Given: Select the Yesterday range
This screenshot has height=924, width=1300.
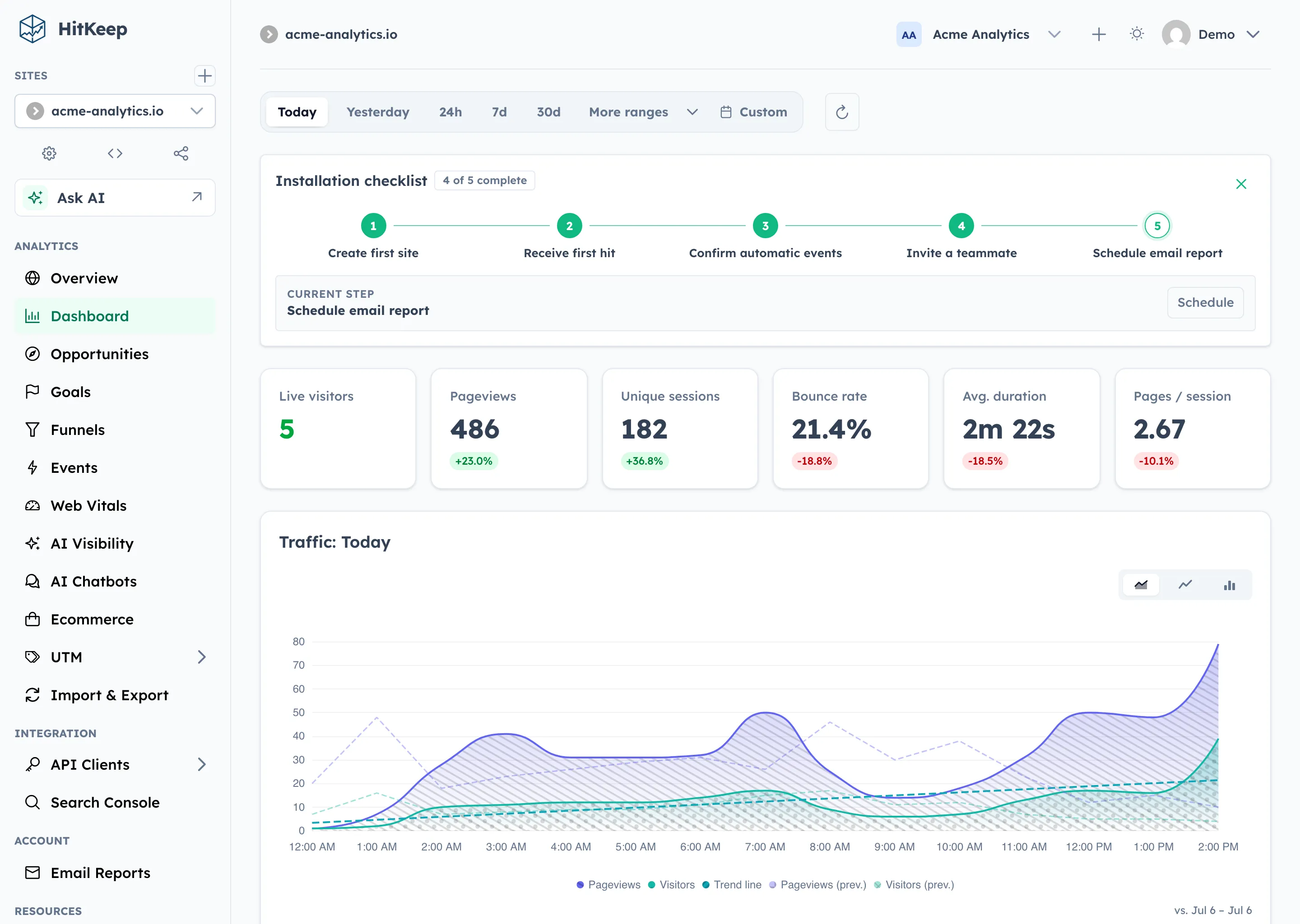Looking at the screenshot, I should click(378, 112).
